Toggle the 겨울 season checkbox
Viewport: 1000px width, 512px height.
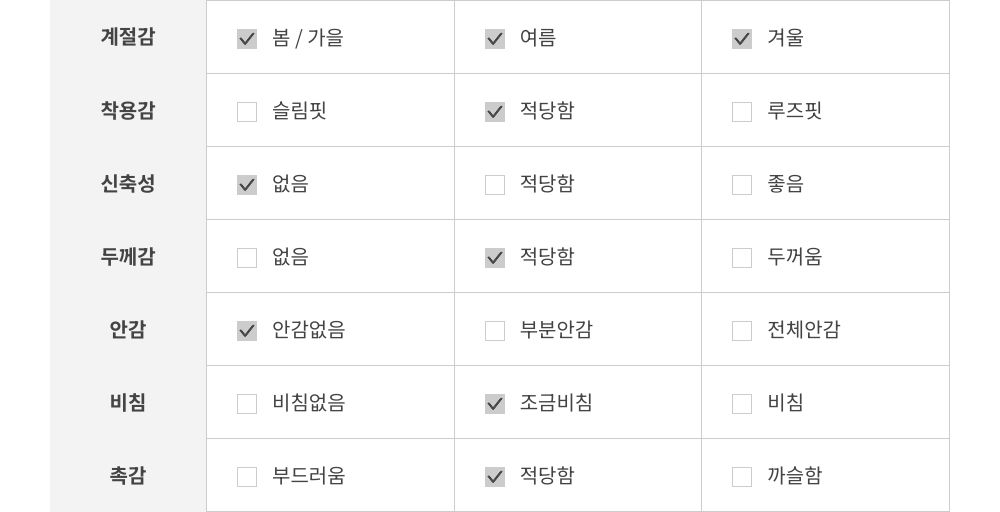[x=742, y=39]
